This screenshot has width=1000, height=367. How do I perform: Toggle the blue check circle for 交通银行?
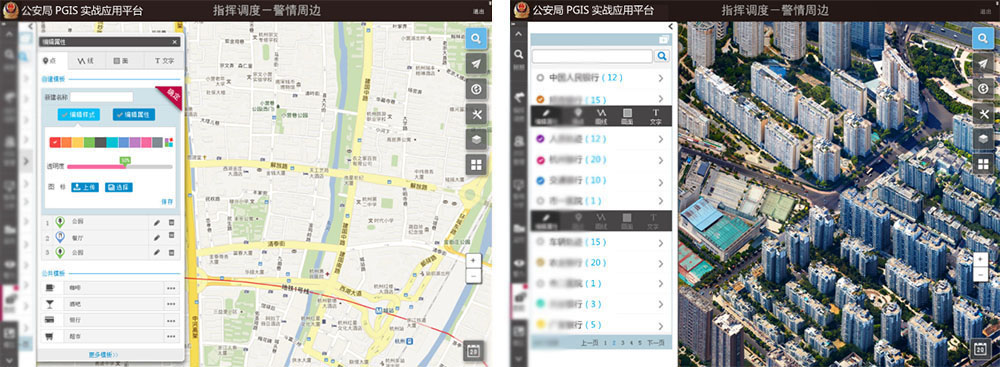coord(540,181)
